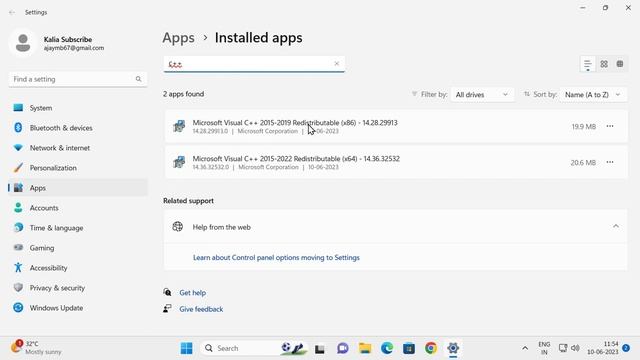Viewport: 640px width, 360px height.
Task: Open Personalization settings
Action: [78, 168]
